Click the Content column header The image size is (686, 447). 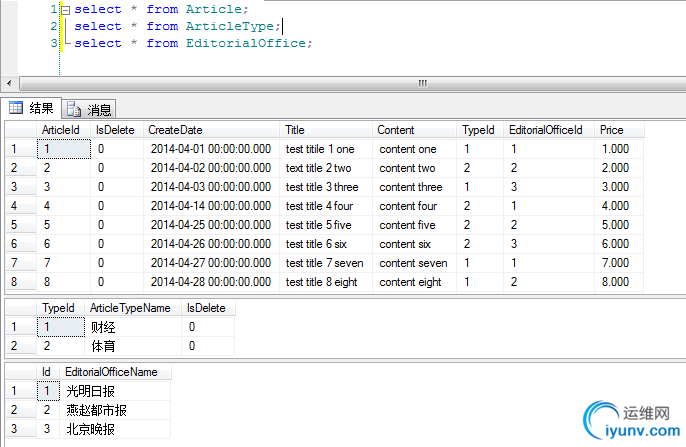coord(414,130)
